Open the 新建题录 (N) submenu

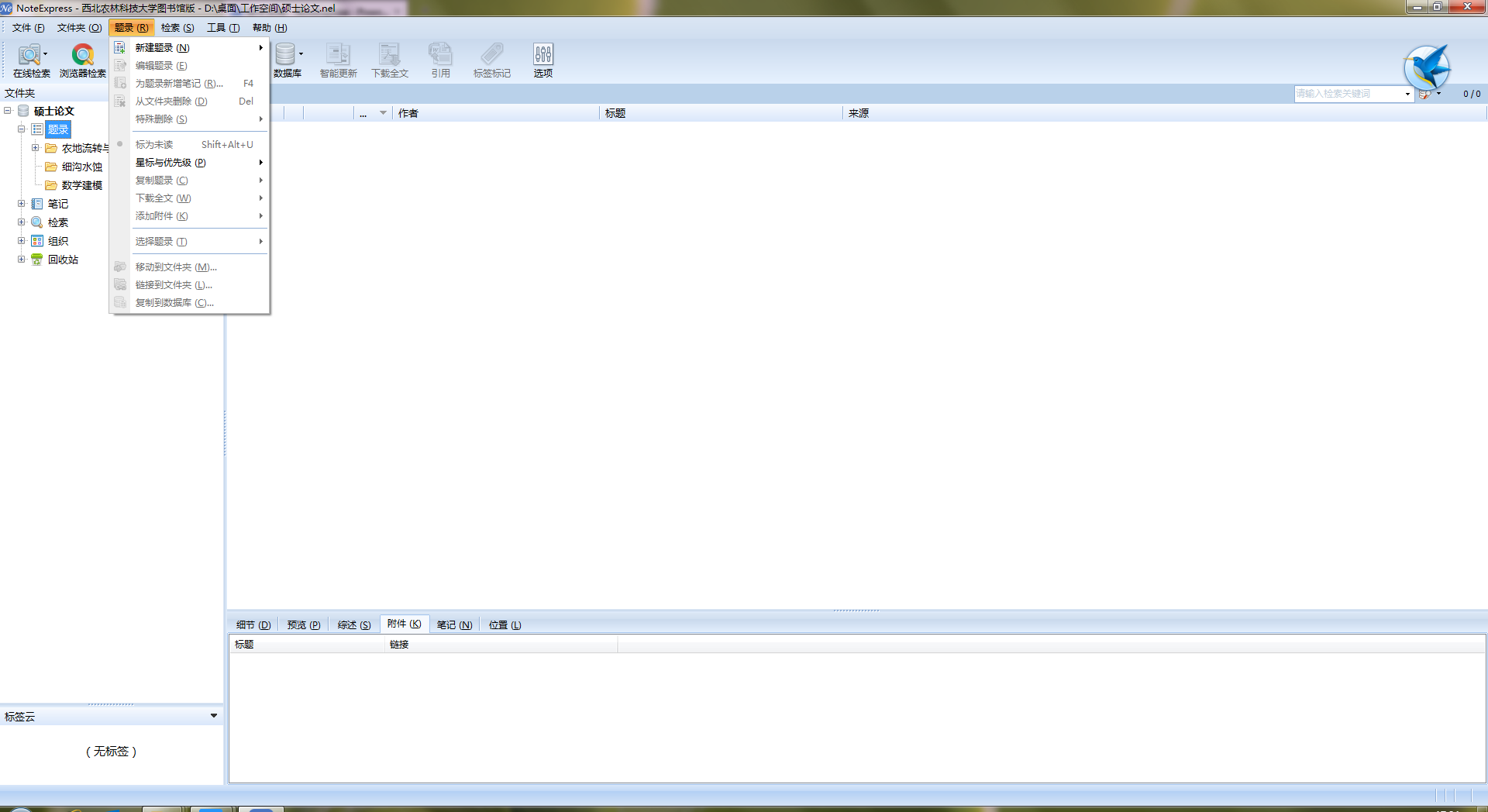189,47
